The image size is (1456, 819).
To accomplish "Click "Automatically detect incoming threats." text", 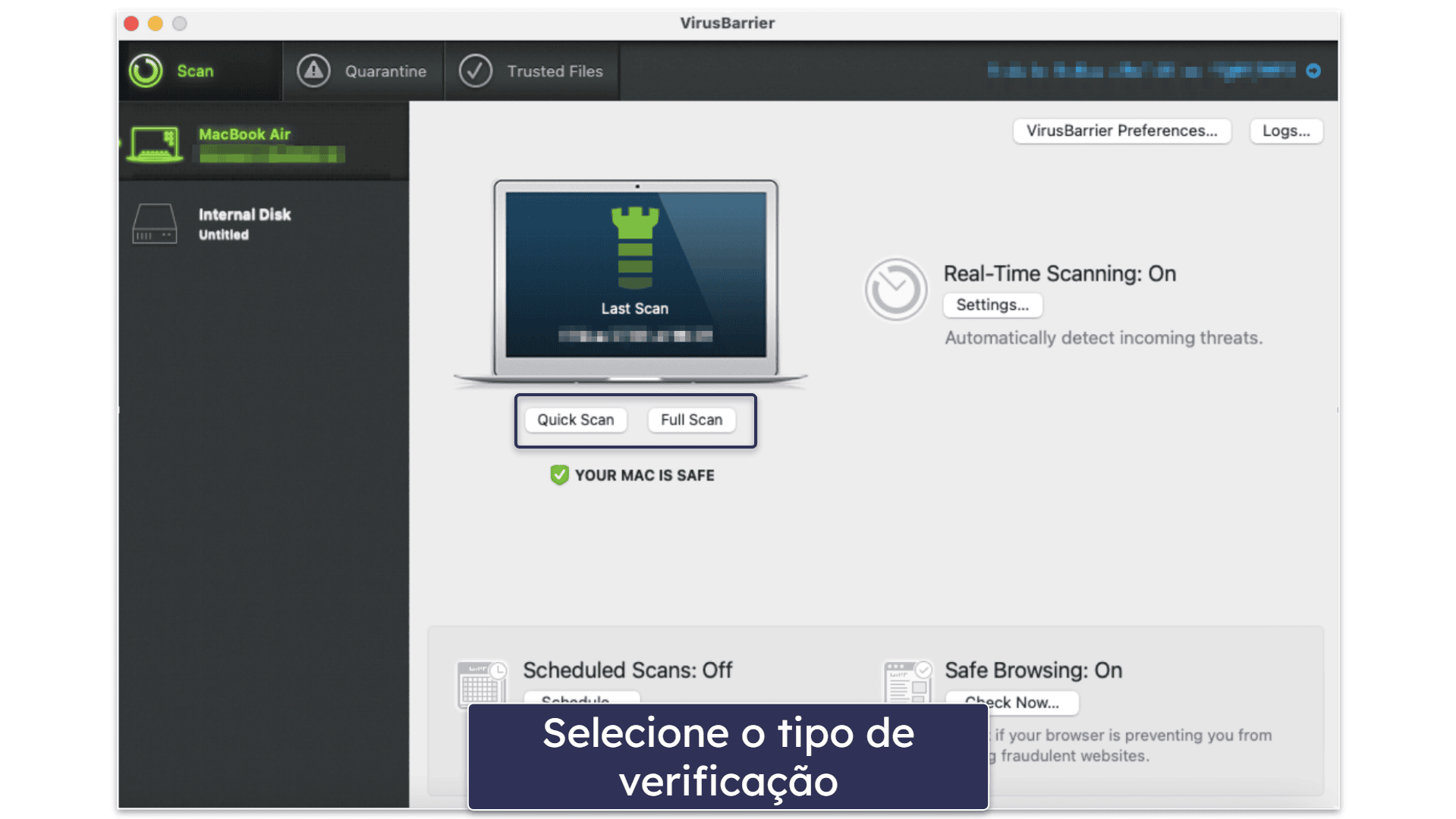I will coord(1103,338).
